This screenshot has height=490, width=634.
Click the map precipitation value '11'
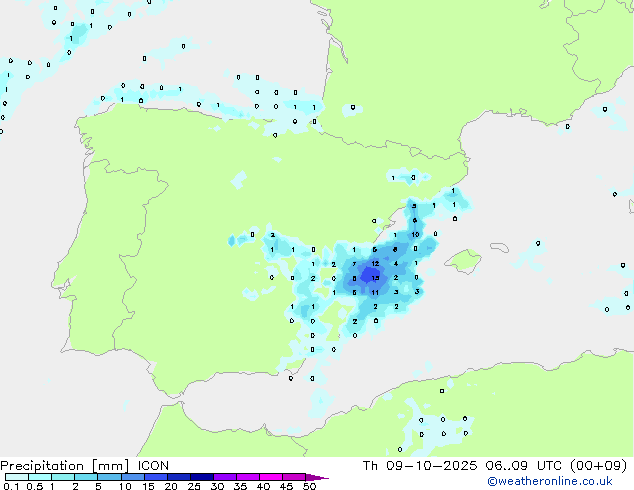tap(375, 293)
